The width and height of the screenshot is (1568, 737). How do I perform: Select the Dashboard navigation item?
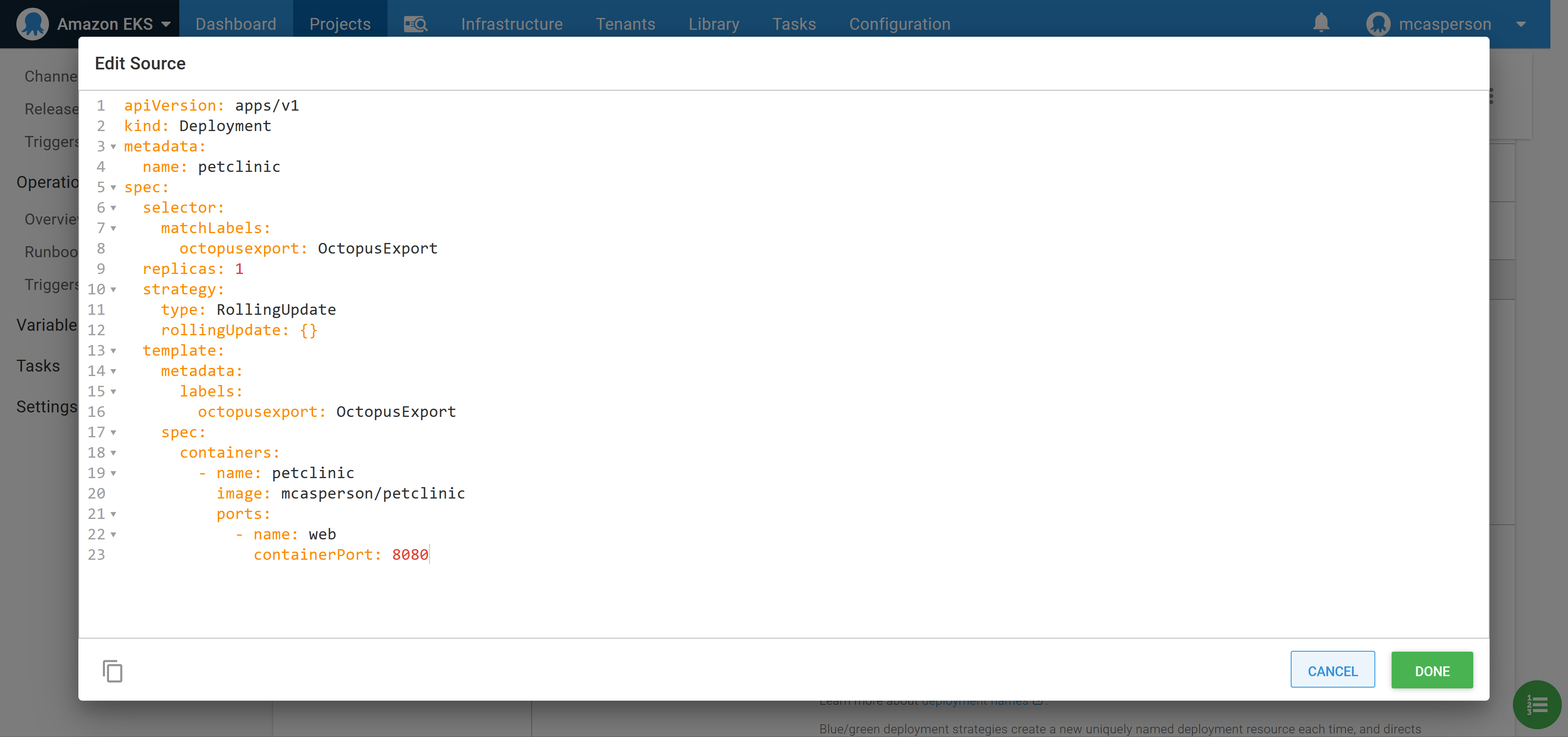[236, 24]
